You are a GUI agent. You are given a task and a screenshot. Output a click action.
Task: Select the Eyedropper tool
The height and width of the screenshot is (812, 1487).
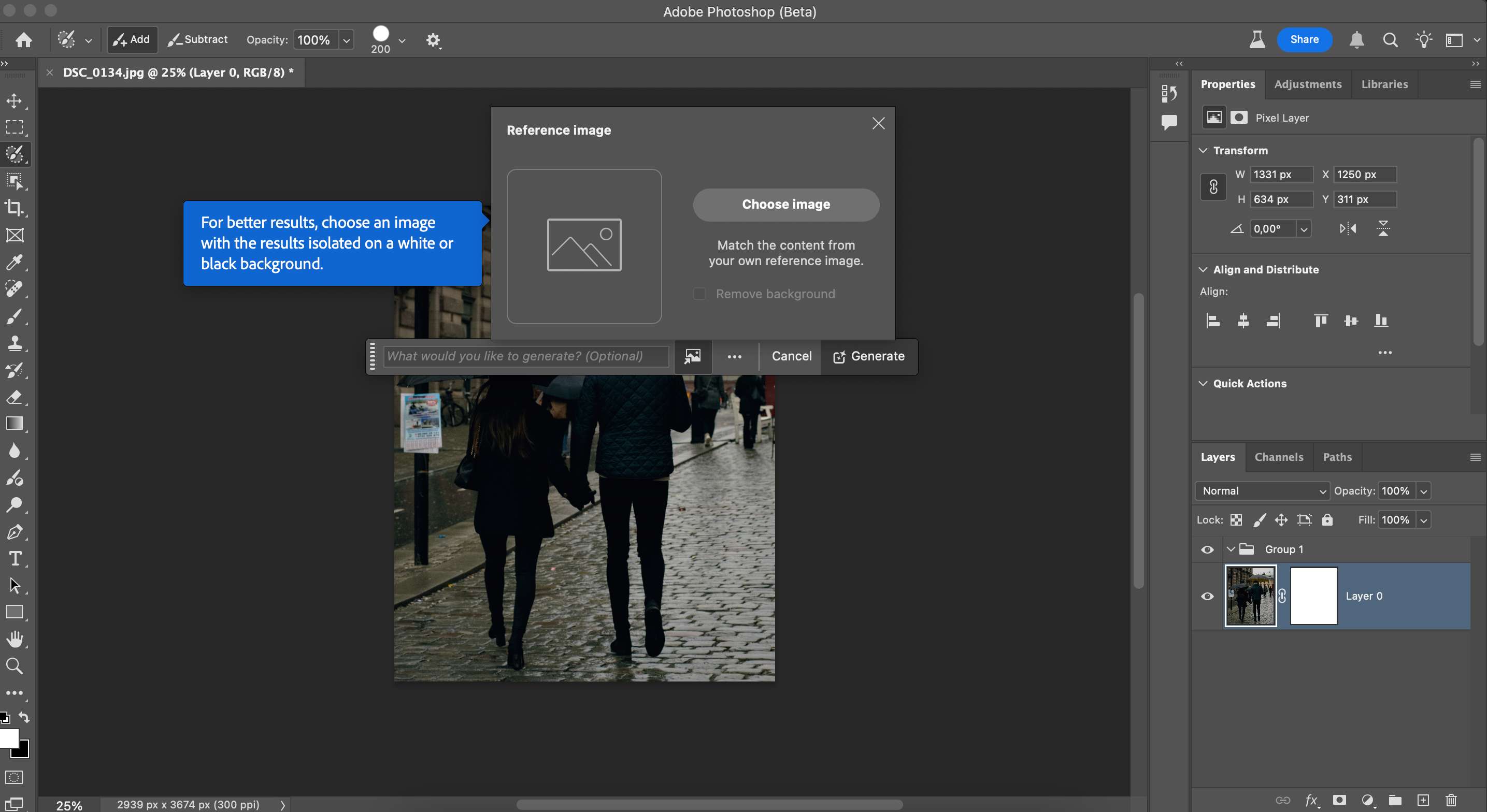[15, 263]
